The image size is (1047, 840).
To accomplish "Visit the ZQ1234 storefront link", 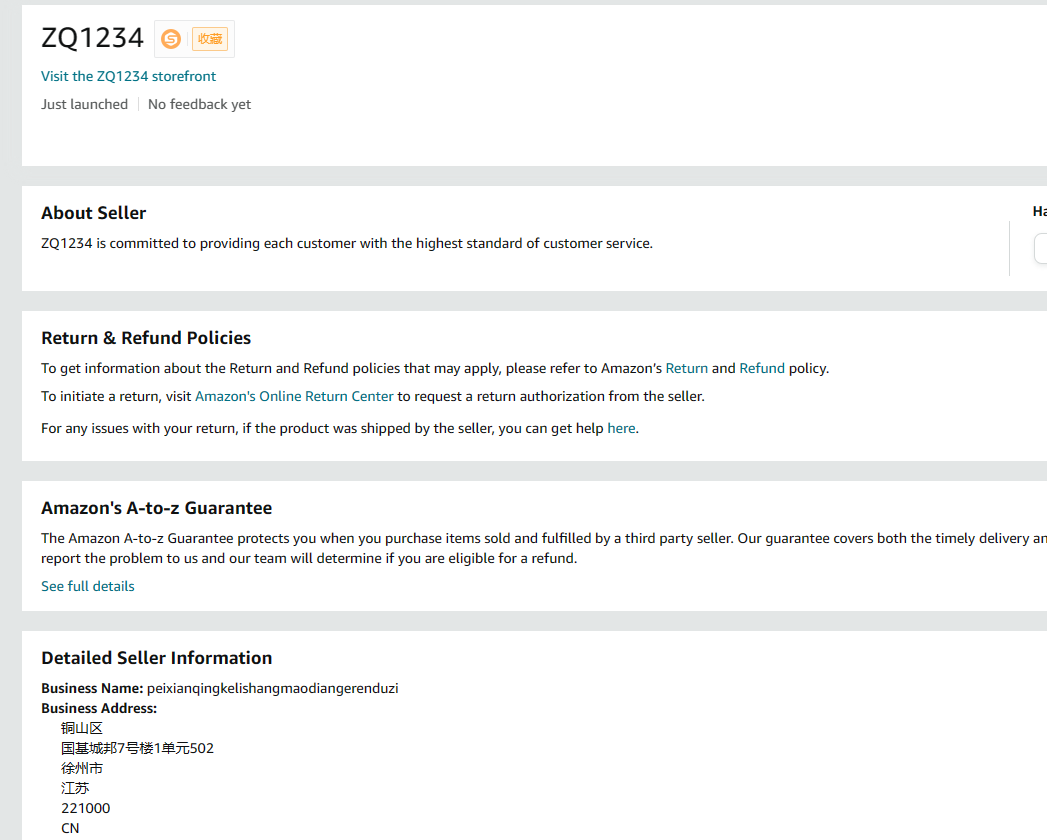I will [128, 76].
